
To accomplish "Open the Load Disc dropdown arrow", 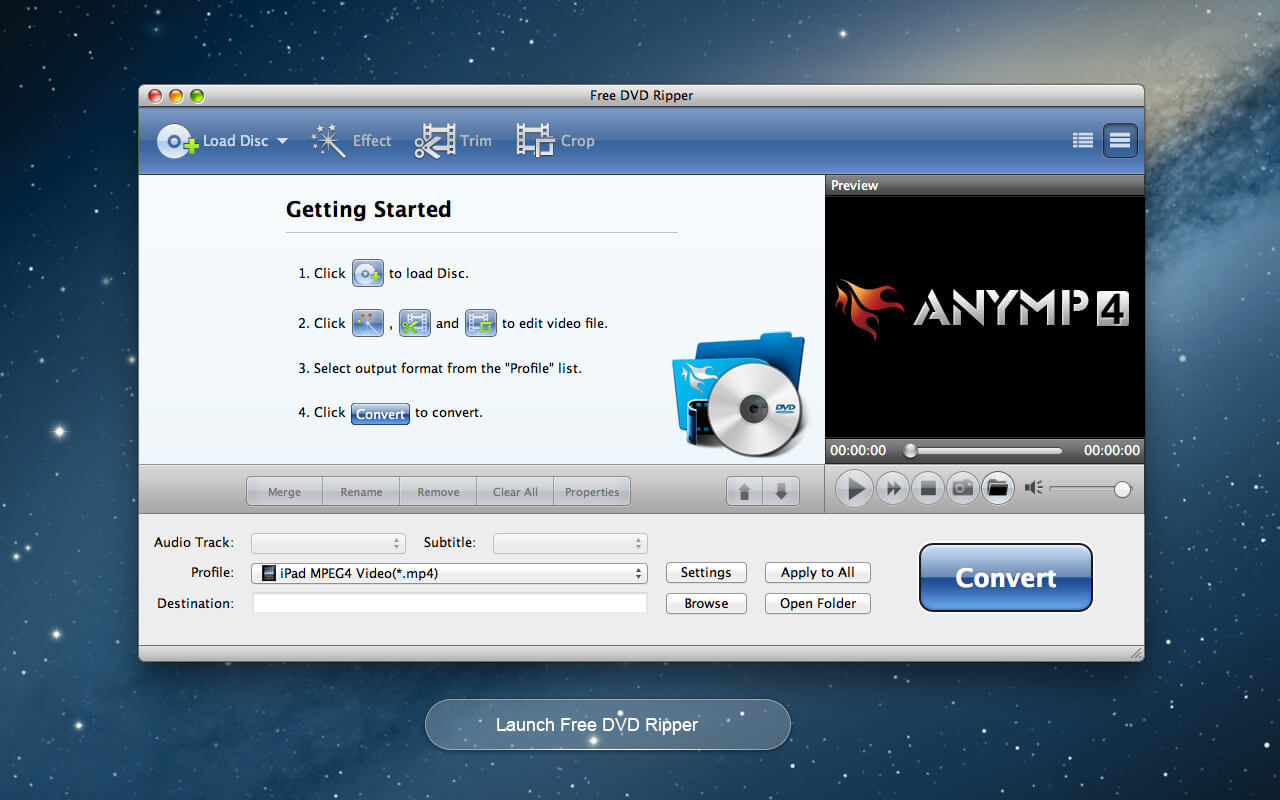I will coord(282,141).
